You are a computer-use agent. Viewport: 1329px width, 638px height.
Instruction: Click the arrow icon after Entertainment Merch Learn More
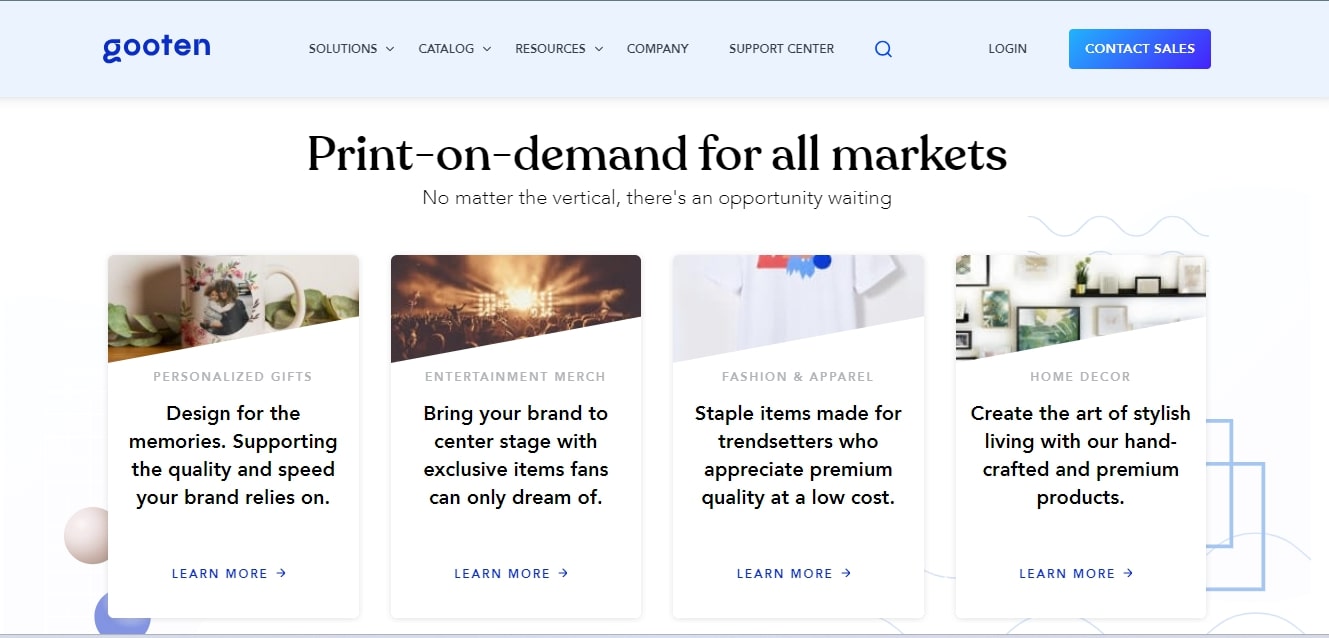click(563, 573)
